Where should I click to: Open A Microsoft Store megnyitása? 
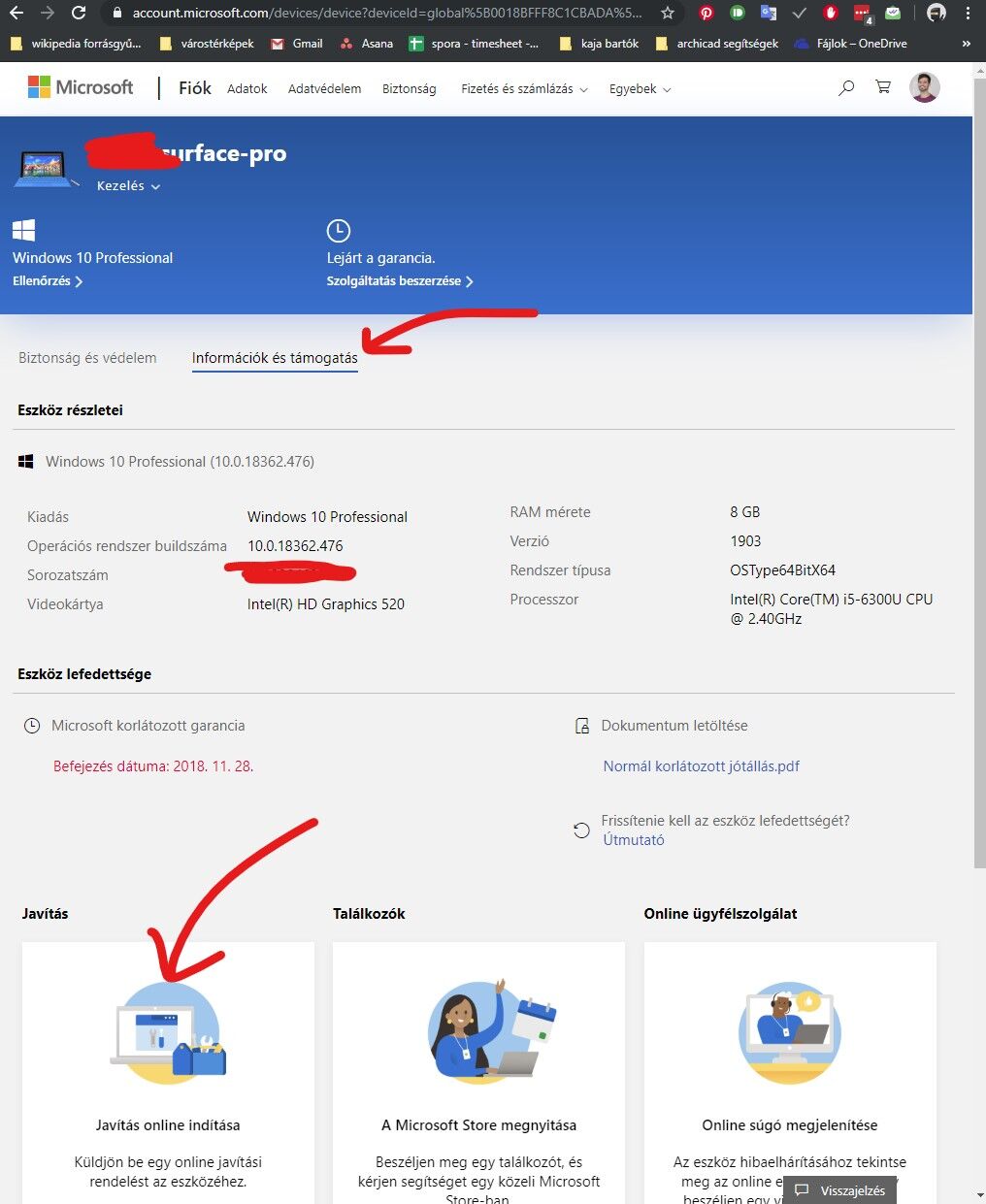tap(478, 1125)
